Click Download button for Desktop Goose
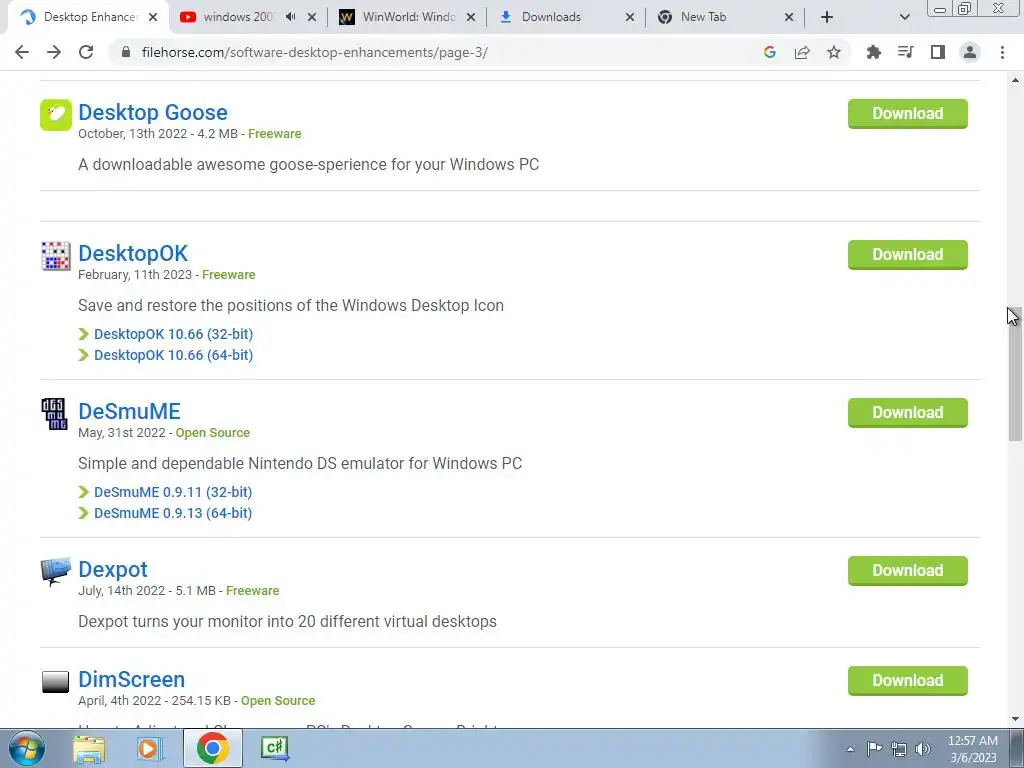 (908, 114)
